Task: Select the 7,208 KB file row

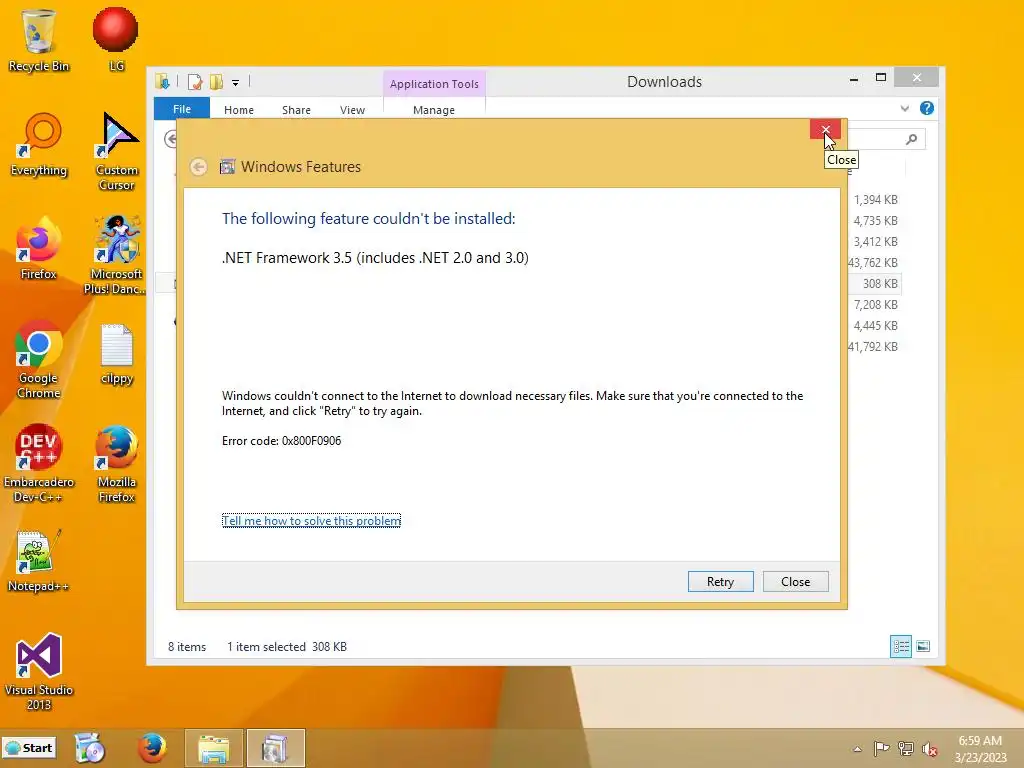Action: click(x=875, y=304)
